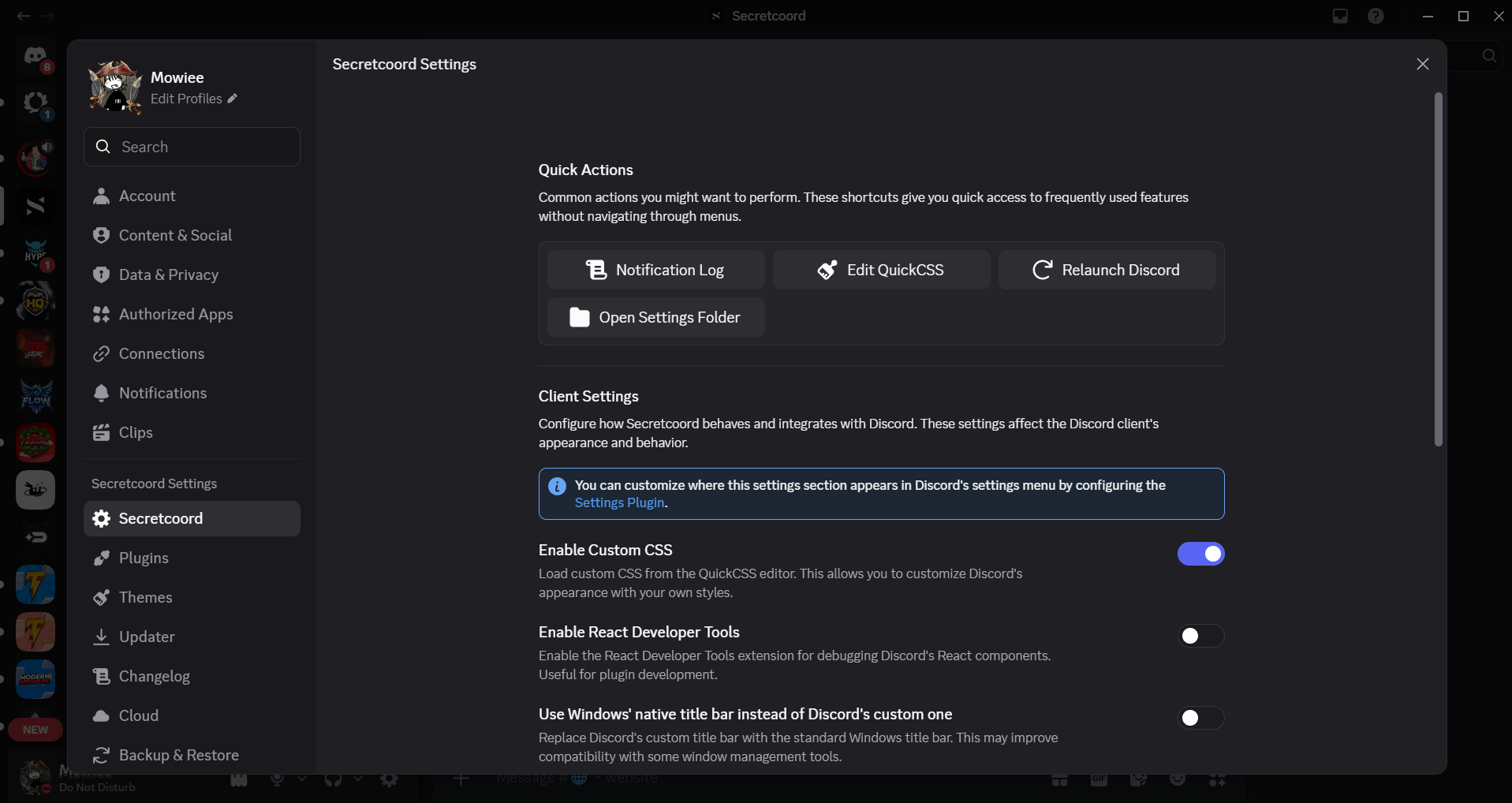This screenshot has width=1512, height=803.
Task: Click the Quick Actions heading
Action: point(585,170)
